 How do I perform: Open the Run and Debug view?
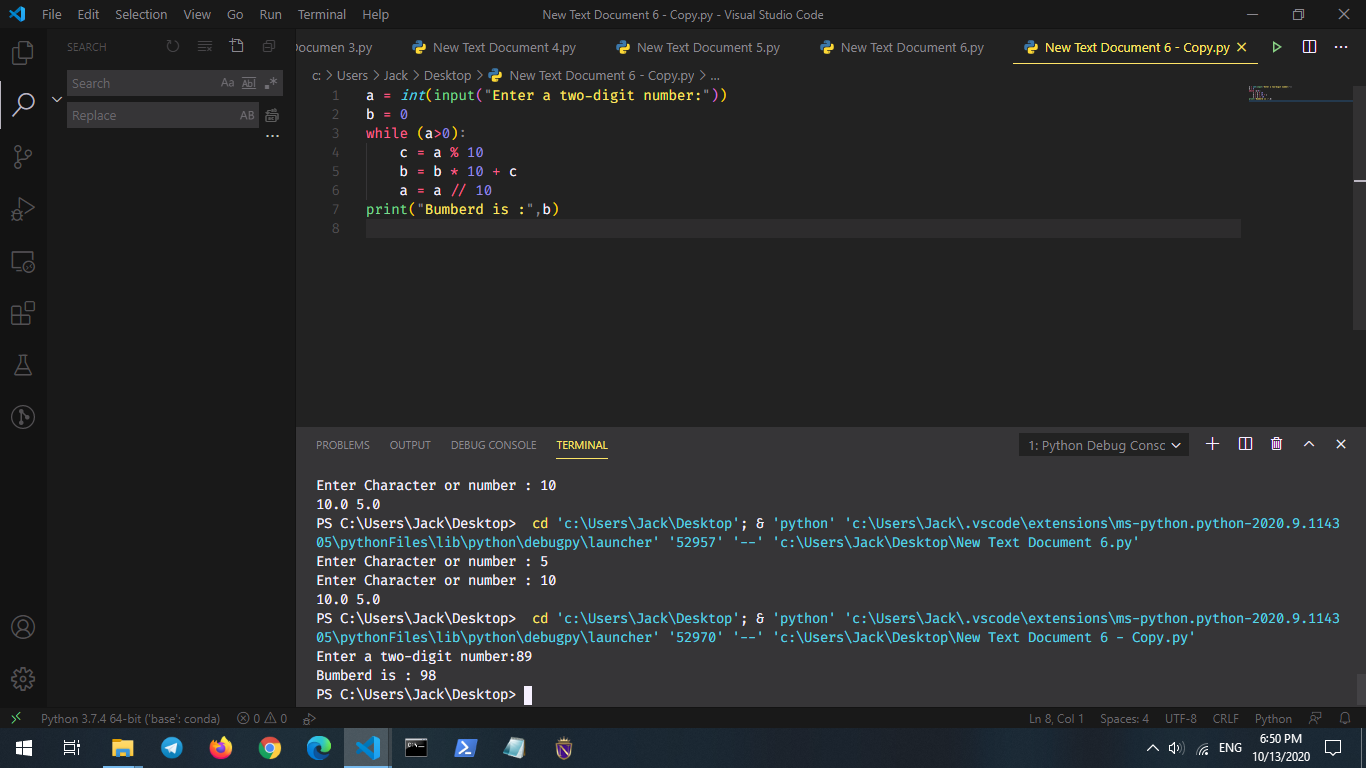tap(22, 209)
